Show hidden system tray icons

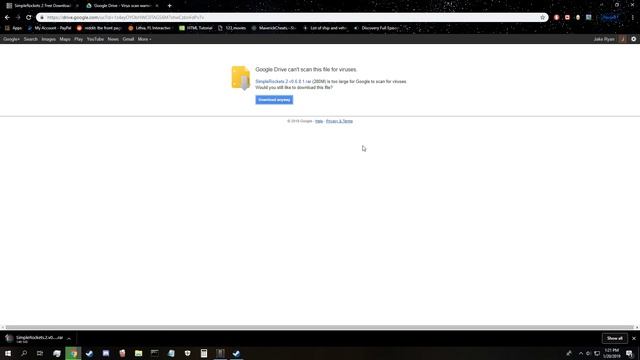581,353
